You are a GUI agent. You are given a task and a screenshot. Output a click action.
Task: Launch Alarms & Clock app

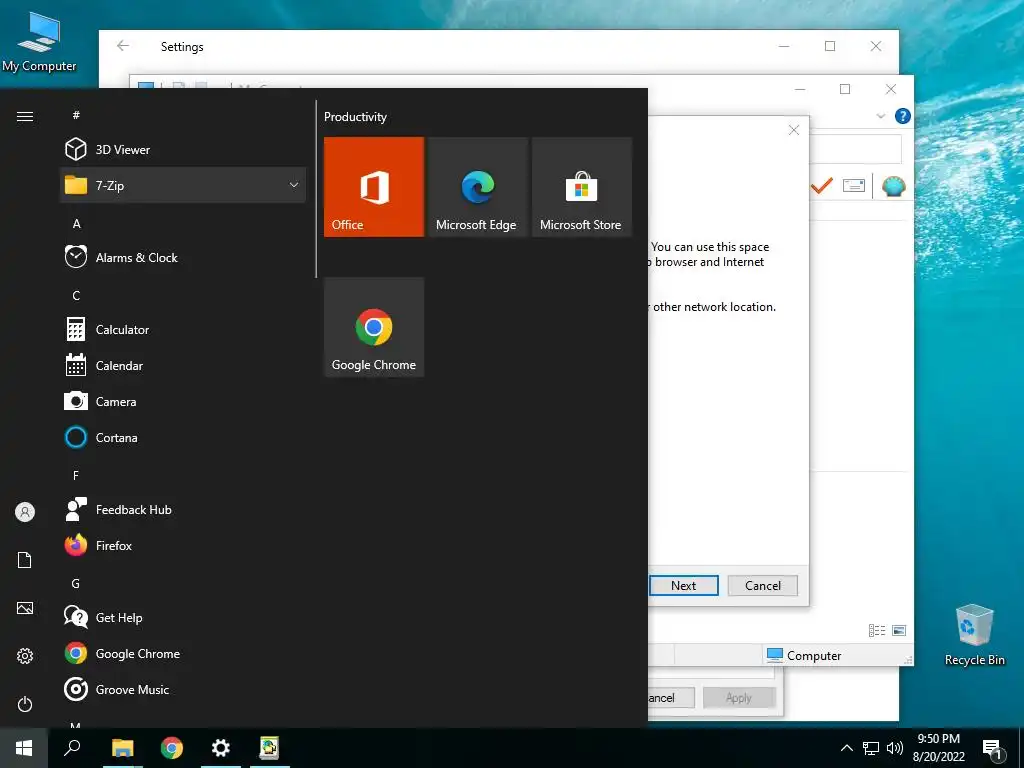pyautogui.click(x=183, y=257)
